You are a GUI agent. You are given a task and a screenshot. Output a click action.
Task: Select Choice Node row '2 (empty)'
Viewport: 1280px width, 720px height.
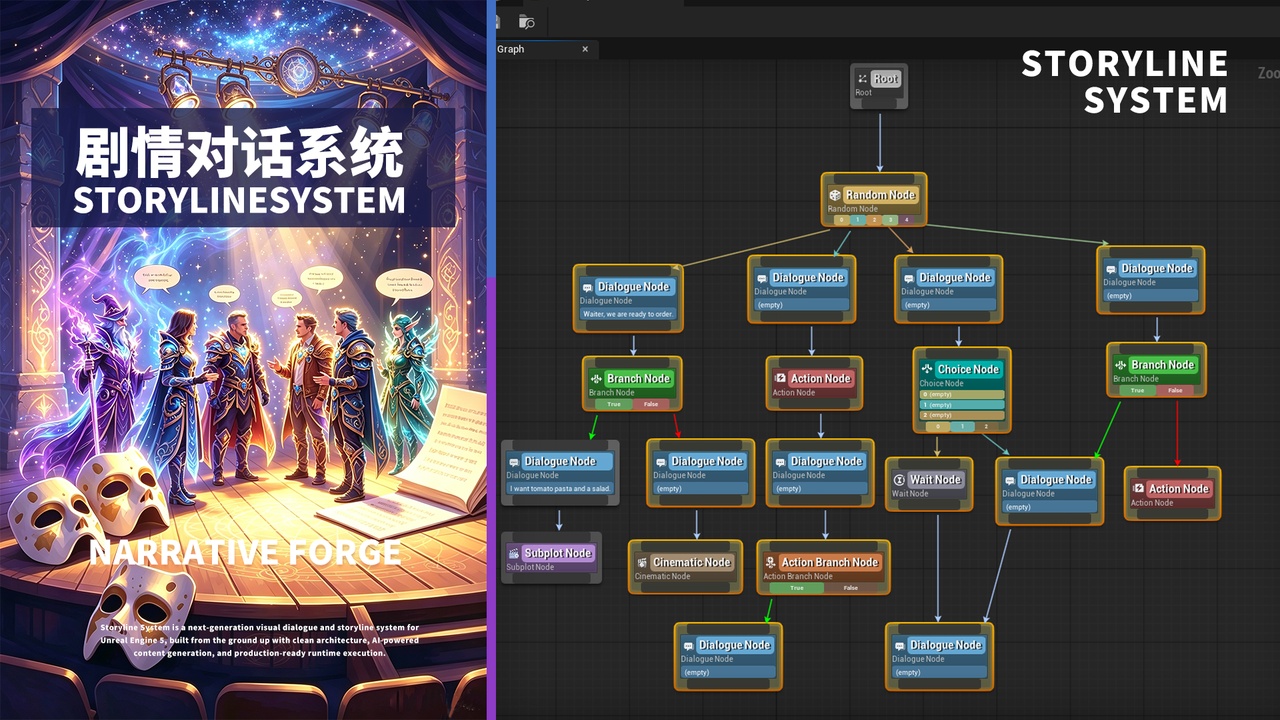[x=961, y=414]
